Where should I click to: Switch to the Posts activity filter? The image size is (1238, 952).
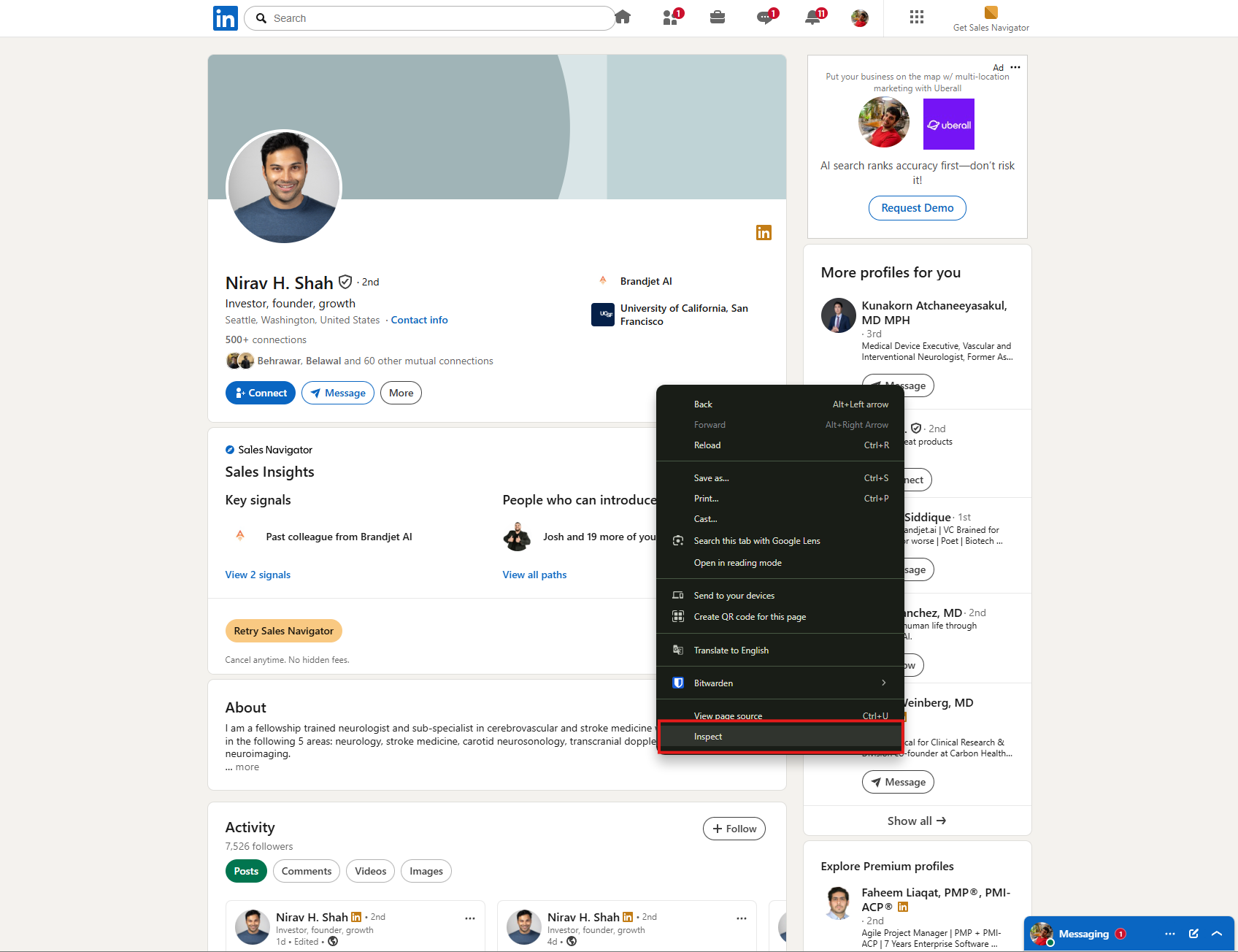tap(246, 871)
